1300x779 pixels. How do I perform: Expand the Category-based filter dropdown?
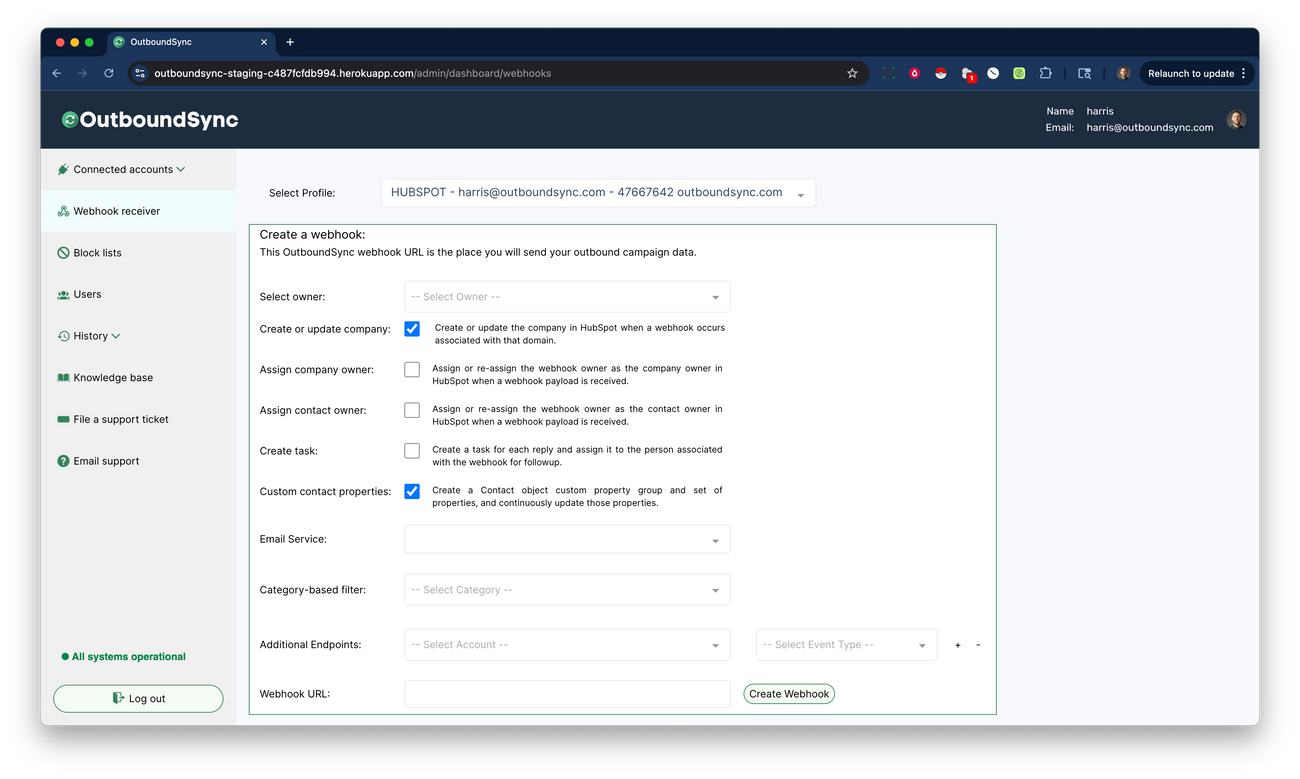pyautogui.click(x=566, y=589)
